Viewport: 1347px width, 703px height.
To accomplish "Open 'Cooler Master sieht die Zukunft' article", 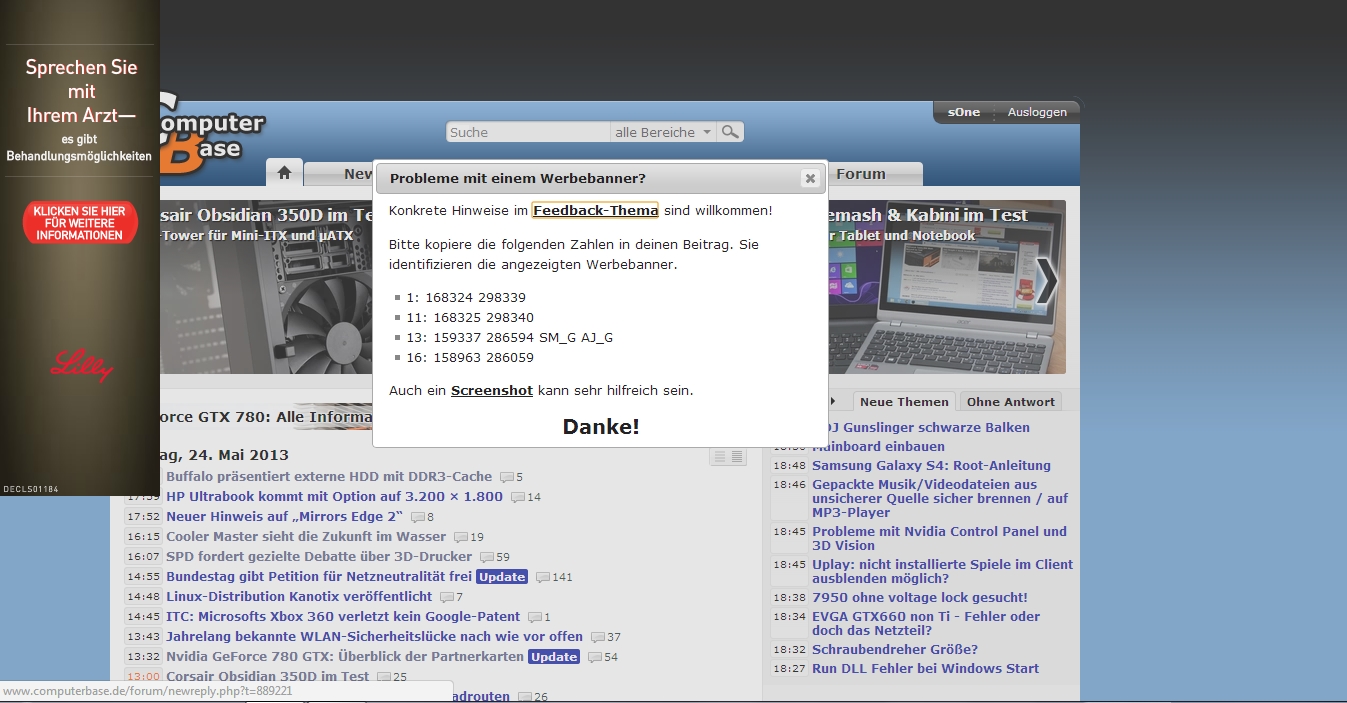I will (x=306, y=537).
